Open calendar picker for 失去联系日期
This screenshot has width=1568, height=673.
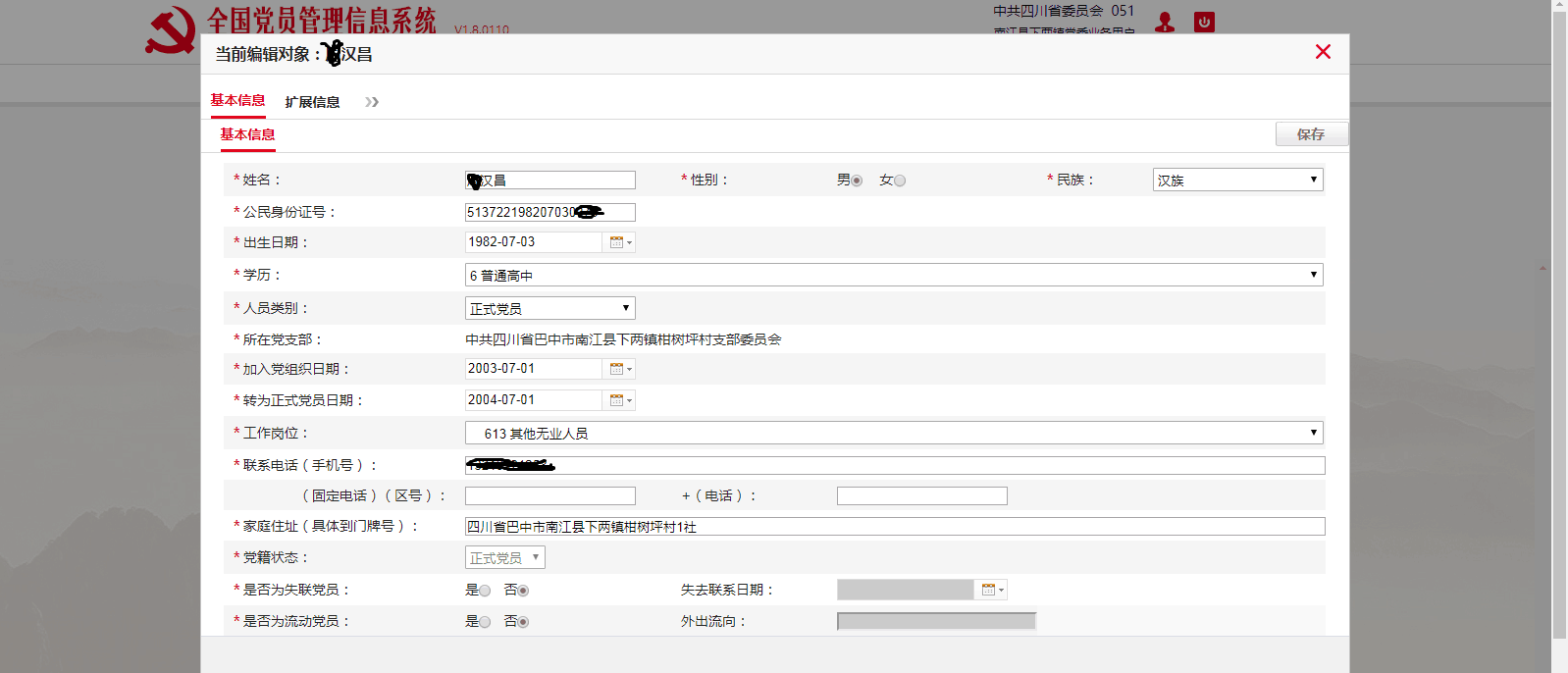point(991,590)
